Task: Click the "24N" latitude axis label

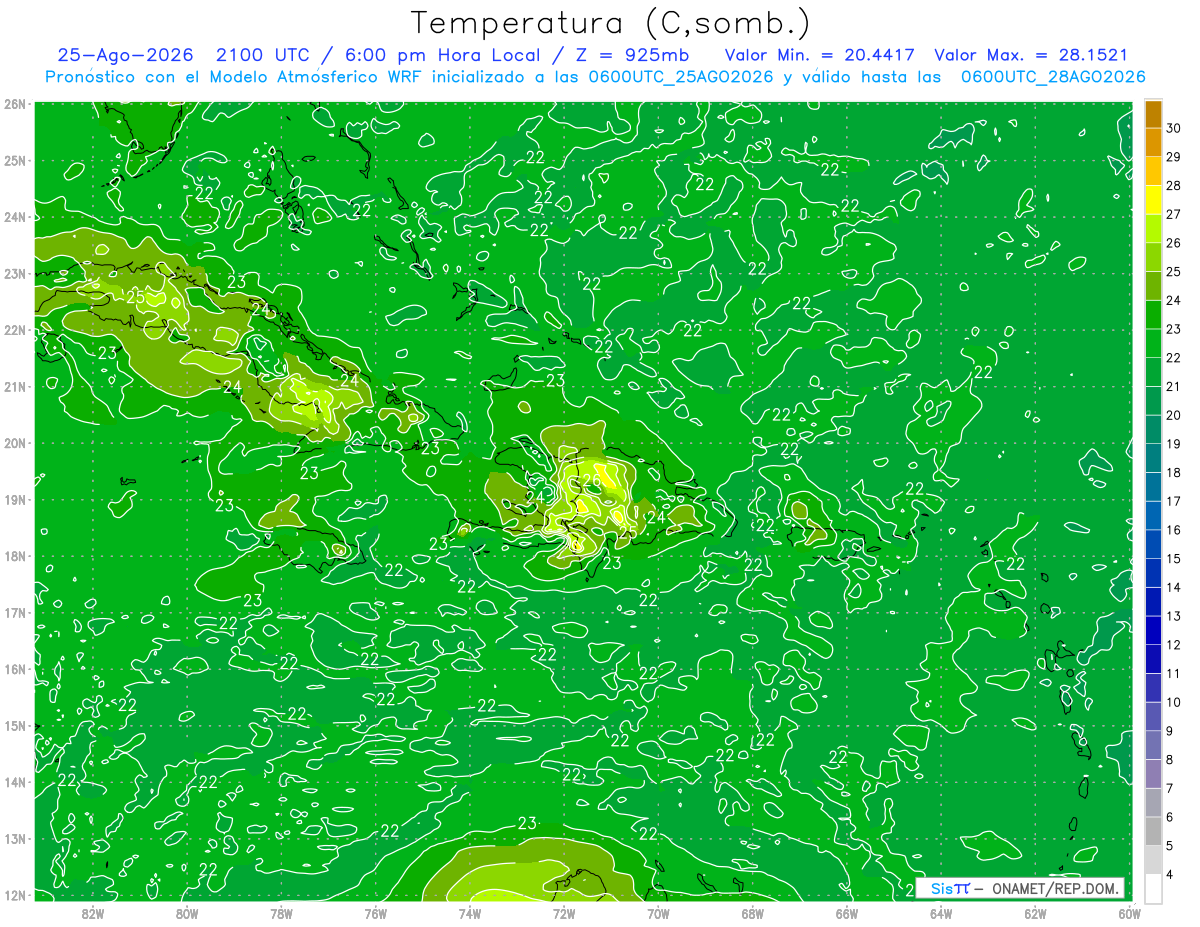Action: tap(17, 217)
